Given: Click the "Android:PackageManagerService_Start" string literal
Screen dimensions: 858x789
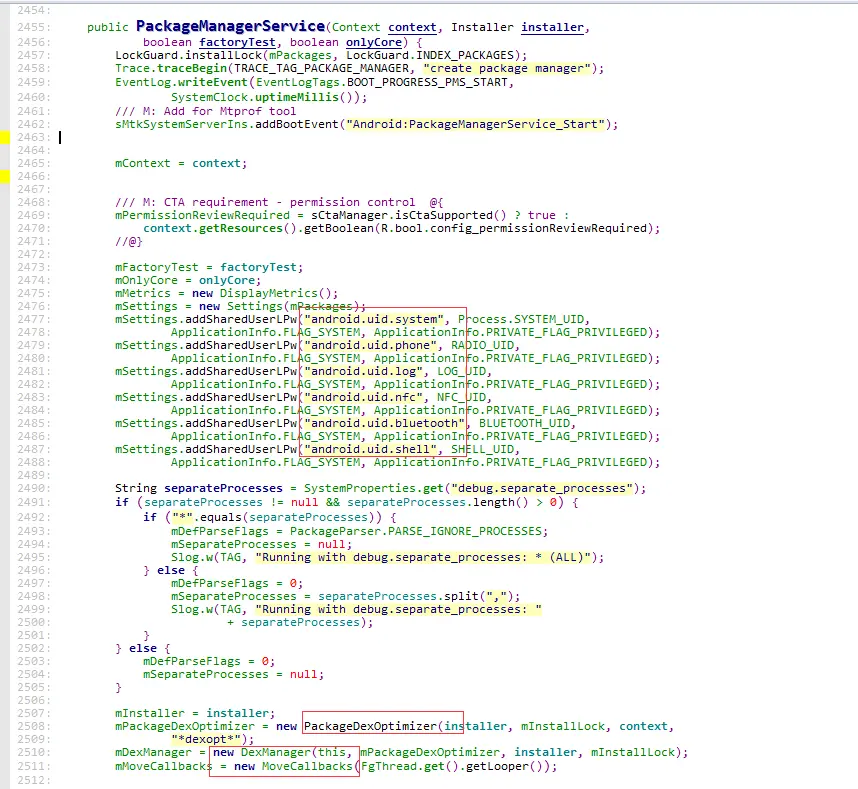Looking at the screenshot, I should [475, 124].
